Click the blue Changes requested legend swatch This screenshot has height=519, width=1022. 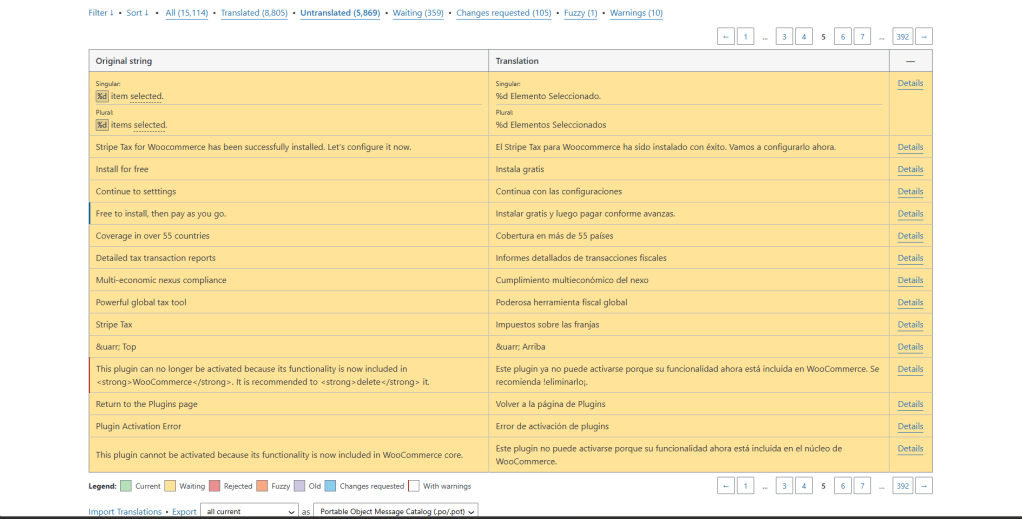click(x=330, y=486)
